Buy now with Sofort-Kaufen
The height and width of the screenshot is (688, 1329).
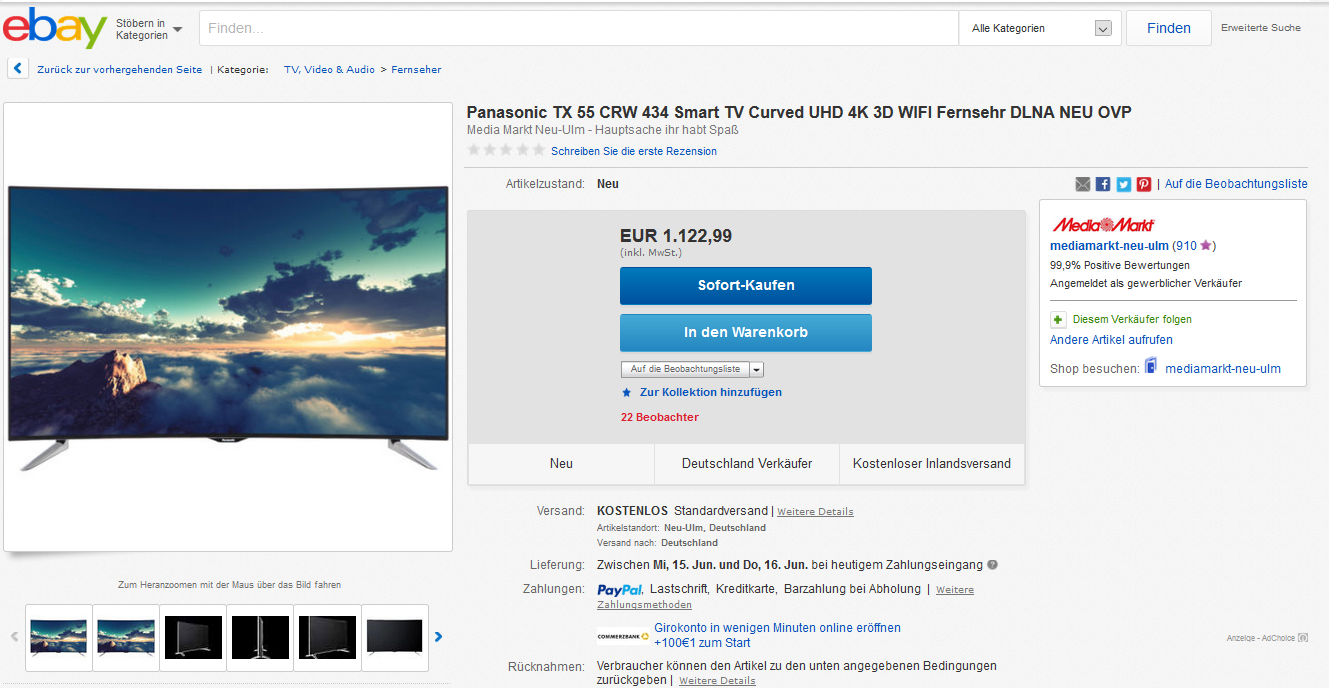pyautogui.click(x=746, y=285)
